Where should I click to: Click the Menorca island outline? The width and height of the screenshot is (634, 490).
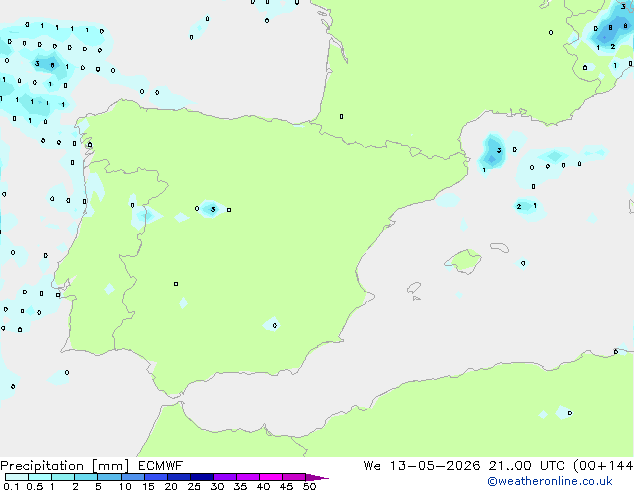(500, 247)
